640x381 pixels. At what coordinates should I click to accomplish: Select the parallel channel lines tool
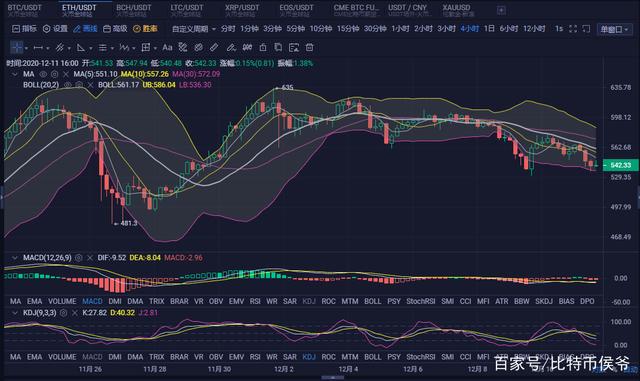coord(60,48)
